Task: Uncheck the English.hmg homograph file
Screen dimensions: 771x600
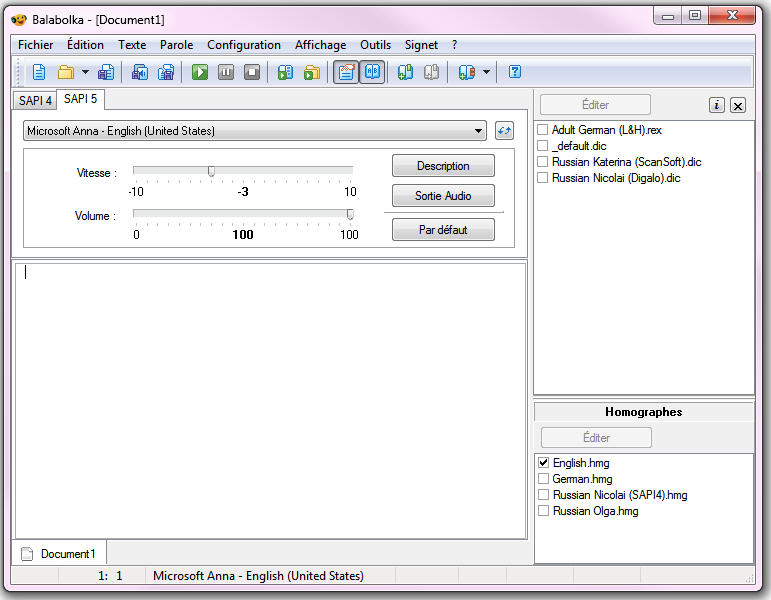Action: [544, 463]
